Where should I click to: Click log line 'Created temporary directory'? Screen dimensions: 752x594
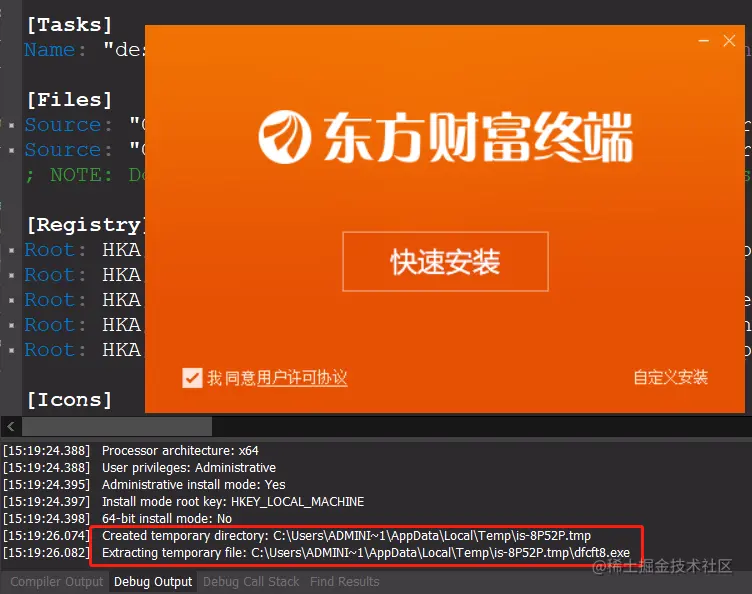click(346, 536)
